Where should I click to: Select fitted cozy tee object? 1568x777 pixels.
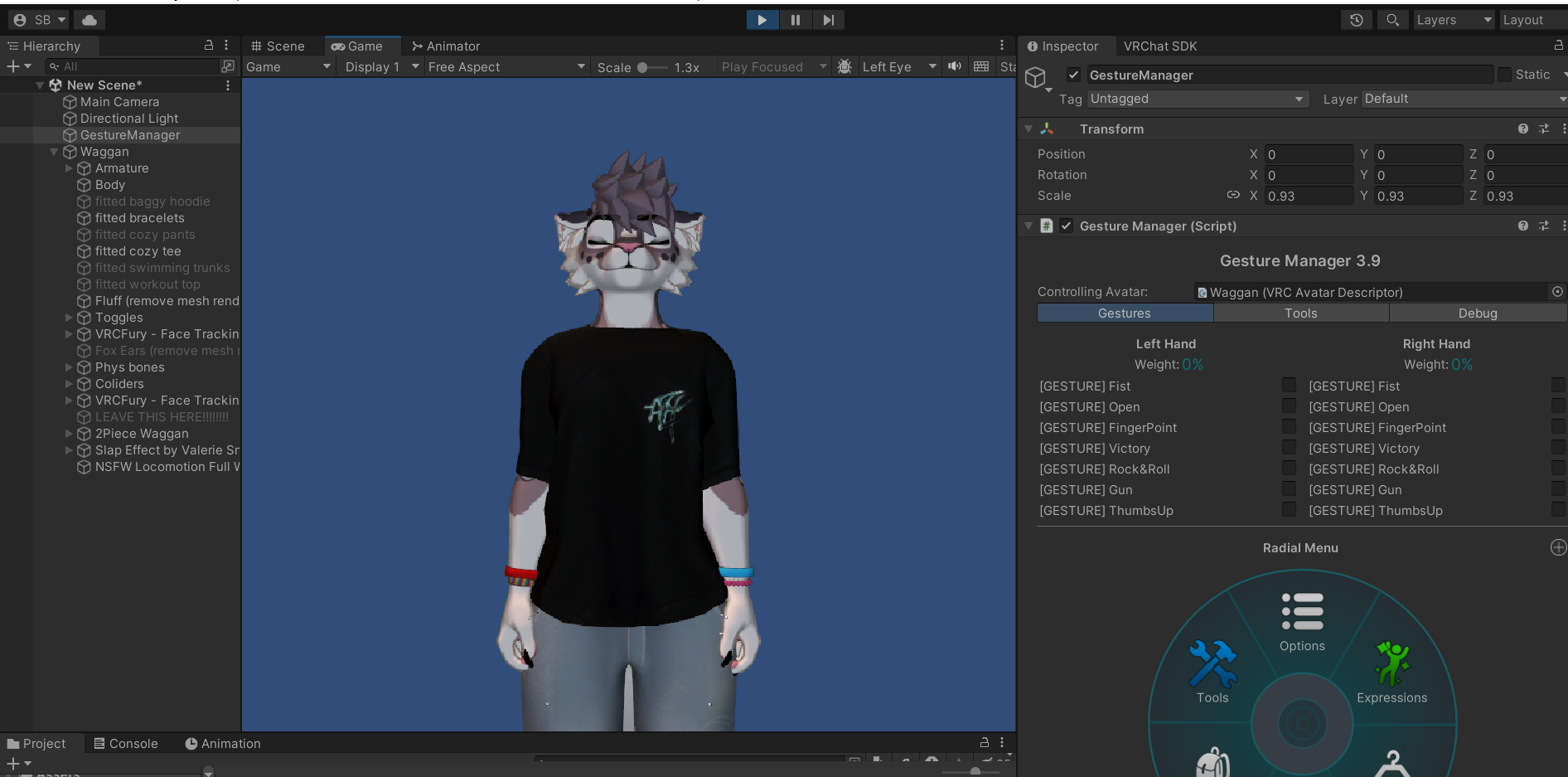pyautogui.click(x=138, y=251)
